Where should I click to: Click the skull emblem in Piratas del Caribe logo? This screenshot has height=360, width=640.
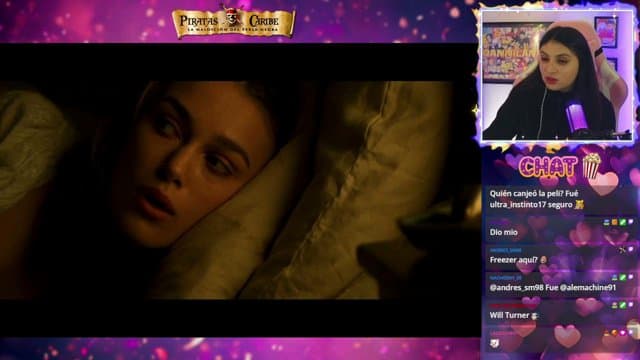coord(233,18)
